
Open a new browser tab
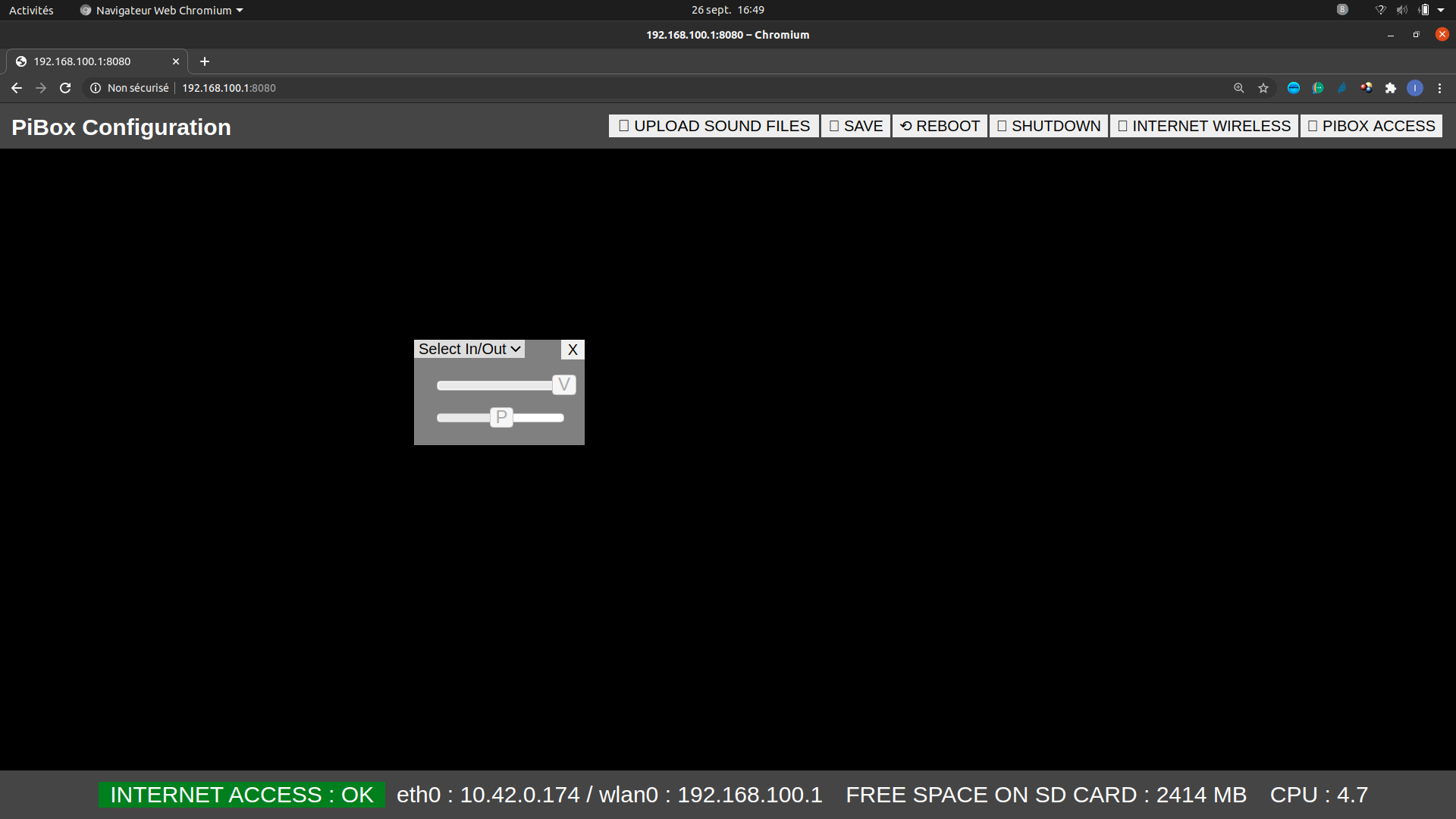pyautogui.click(x=204, y=61)
